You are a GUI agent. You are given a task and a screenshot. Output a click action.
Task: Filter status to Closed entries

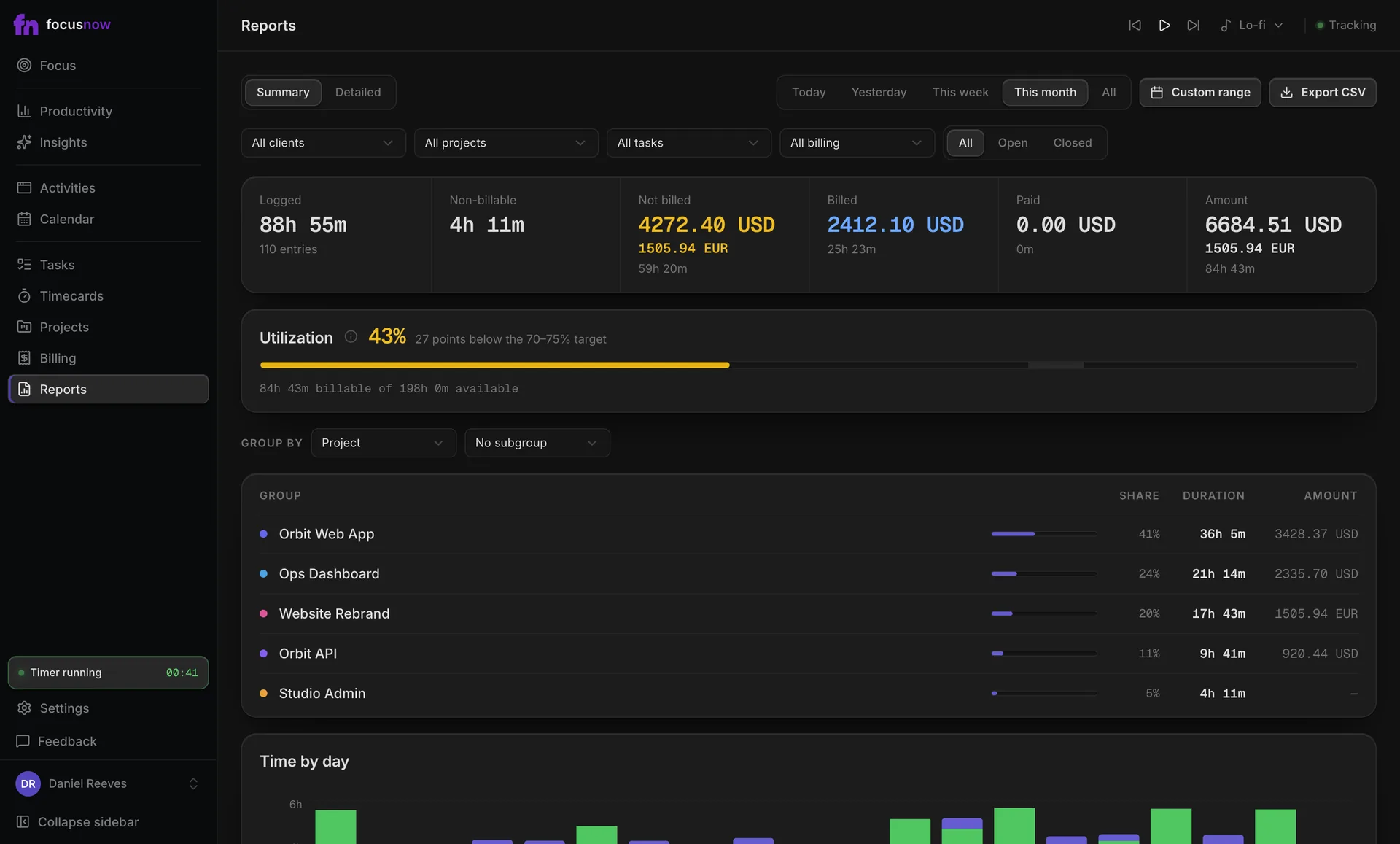pos(1072,142)
